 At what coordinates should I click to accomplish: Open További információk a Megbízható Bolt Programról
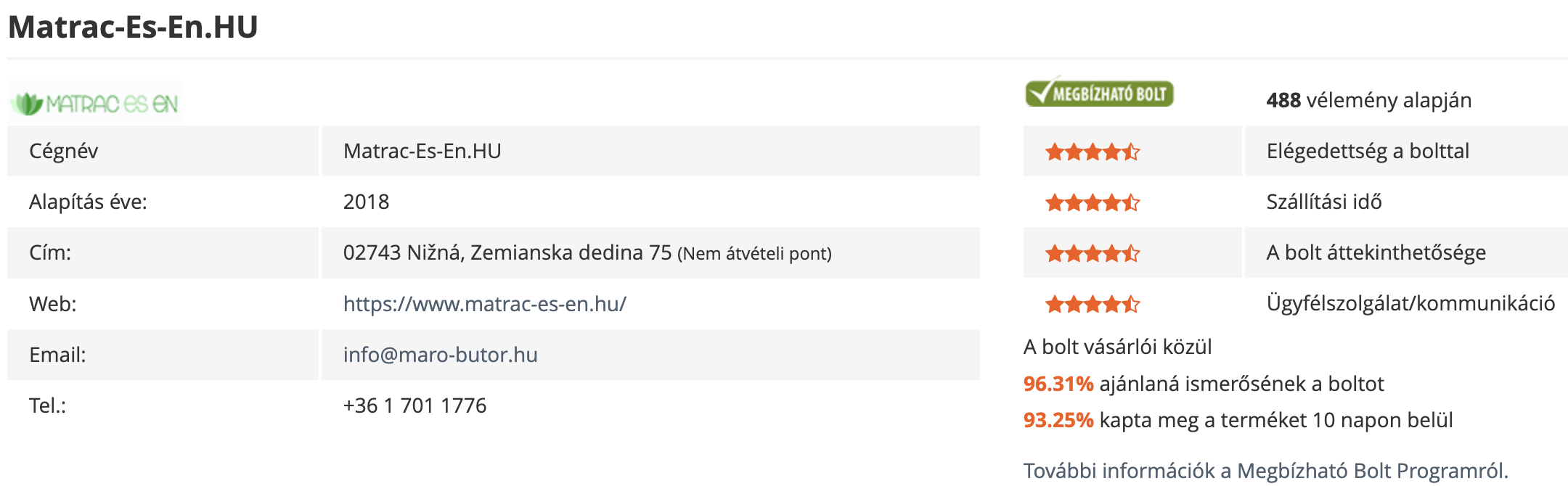click(x=1265, y=471)
